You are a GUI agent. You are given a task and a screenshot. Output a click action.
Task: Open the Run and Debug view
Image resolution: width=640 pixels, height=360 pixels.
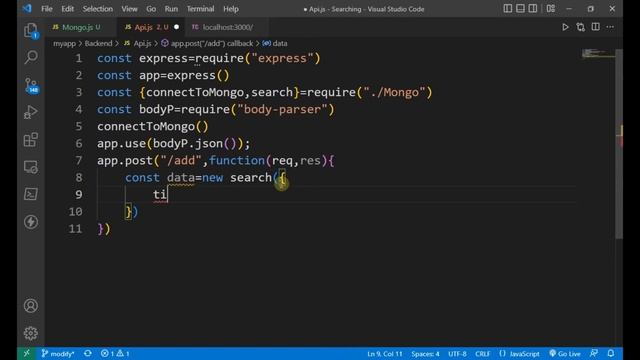tap(31, 112)
